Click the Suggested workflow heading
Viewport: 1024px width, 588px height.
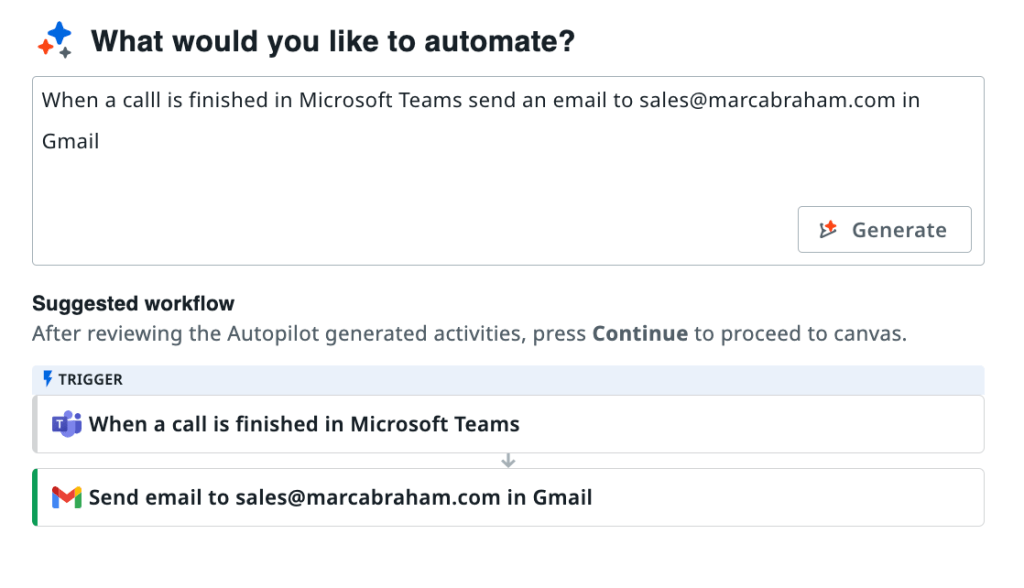[133, 303]
